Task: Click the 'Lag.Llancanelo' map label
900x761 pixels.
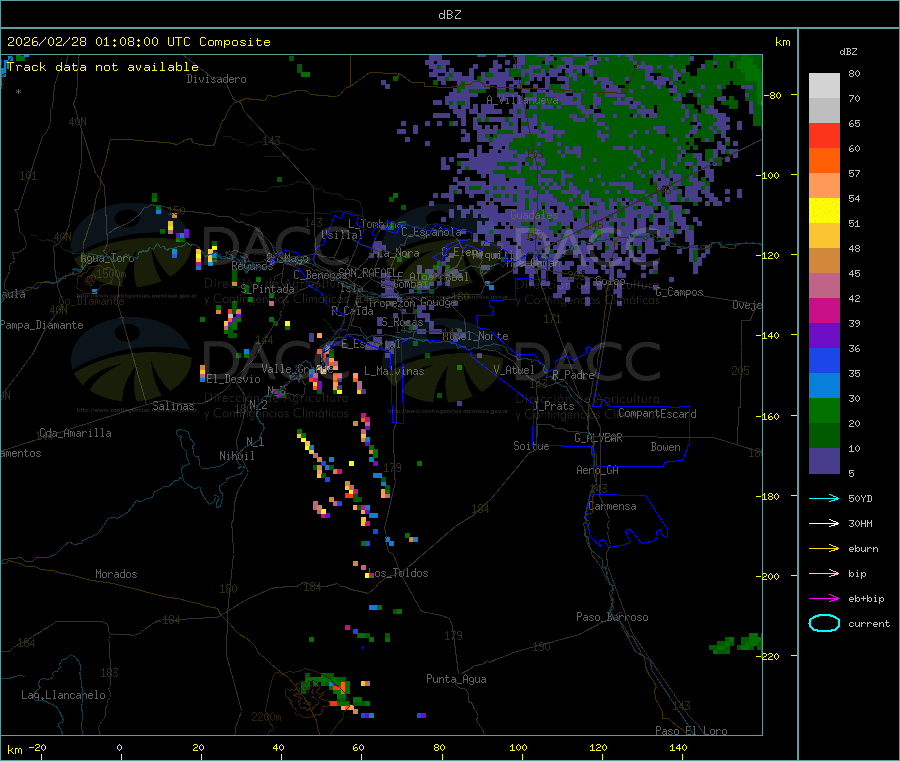Action: coord(63,696)
